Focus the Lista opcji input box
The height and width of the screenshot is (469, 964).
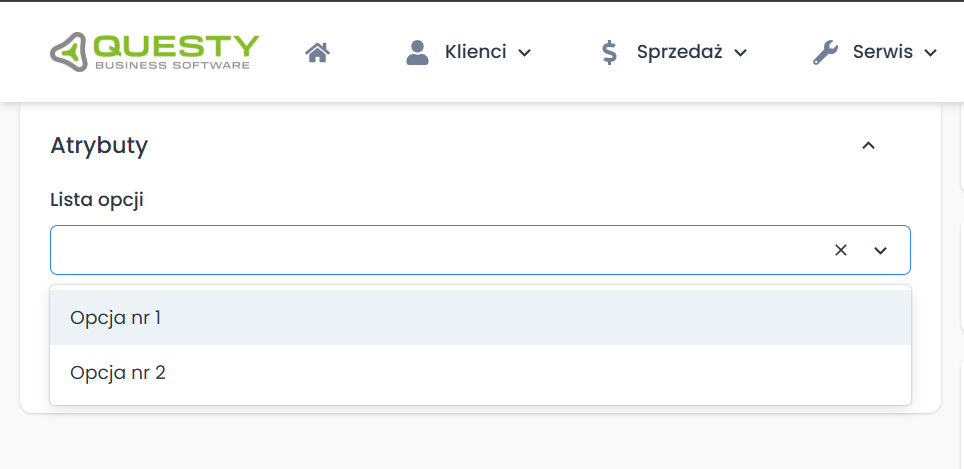click(x=430, y=250)
